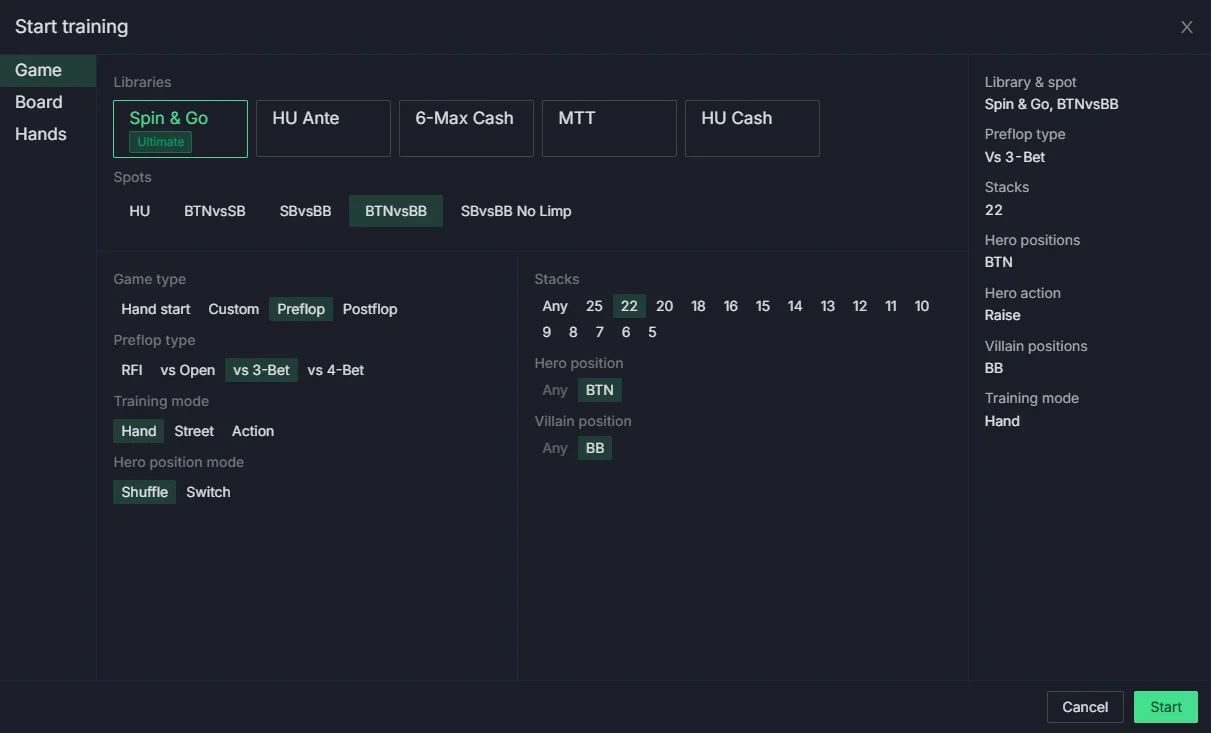Select stack size 12
The width and height of the screenshot is (1211, 733).
click(860, 306)
